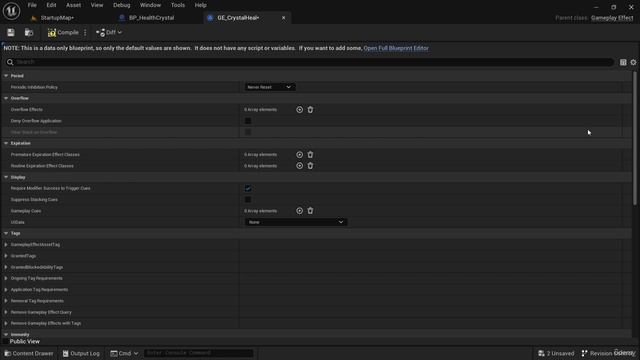The width and height of the screenshot is (640, 360).
Task: Open the Help menu
Action: [x=200, y=5]
